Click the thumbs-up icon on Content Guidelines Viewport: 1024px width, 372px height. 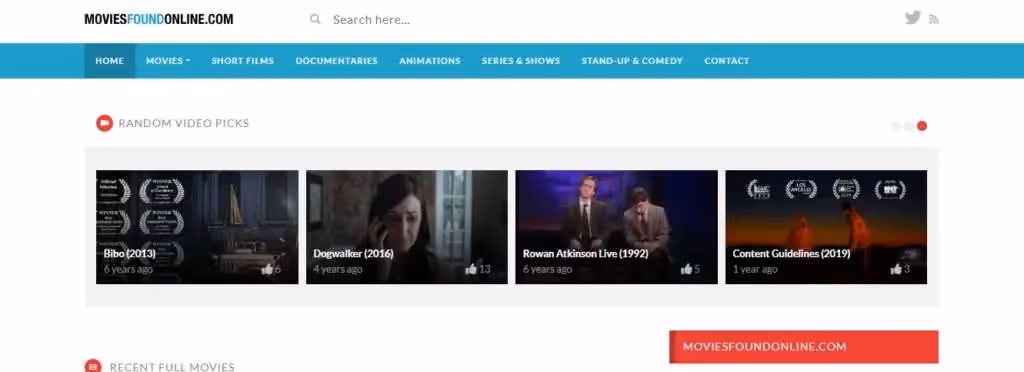click(x=896, y=269)
